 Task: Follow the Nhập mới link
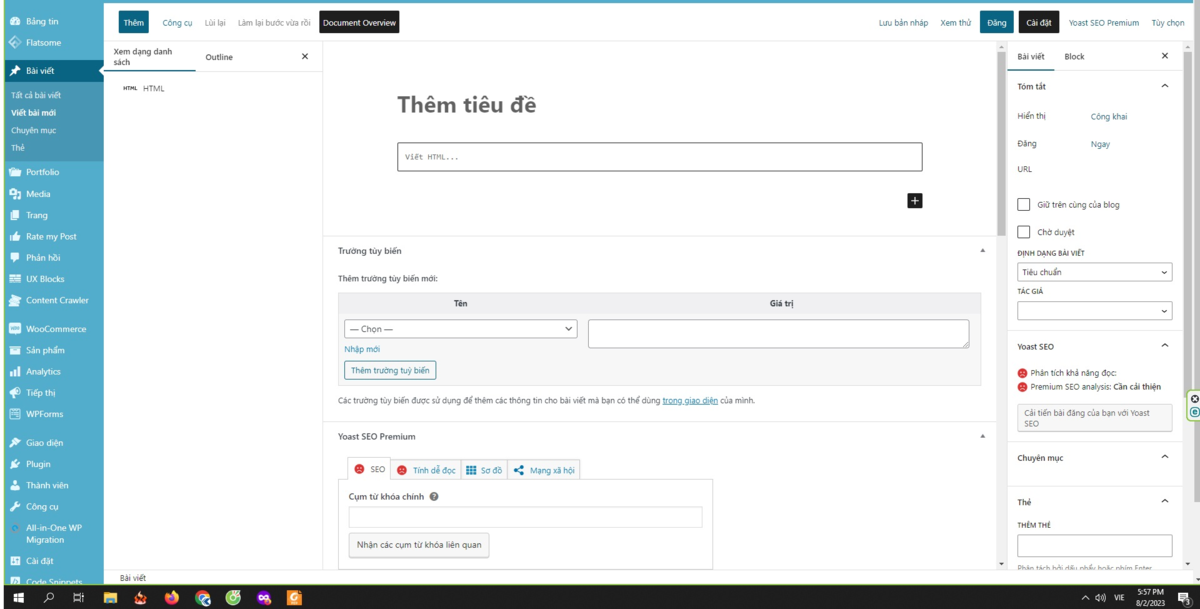(x=362, y=349)
